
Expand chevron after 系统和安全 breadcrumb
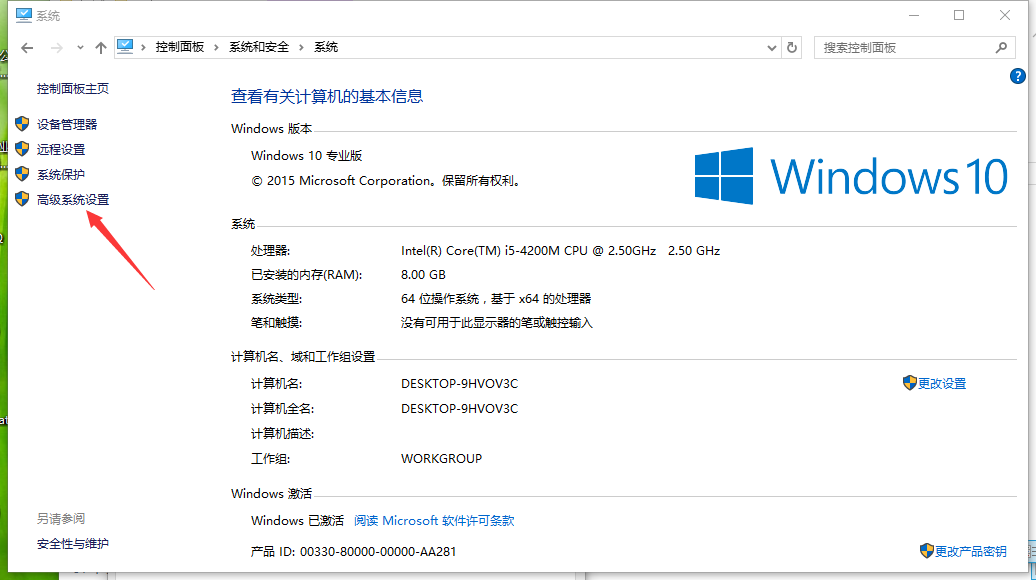(301, 48)
